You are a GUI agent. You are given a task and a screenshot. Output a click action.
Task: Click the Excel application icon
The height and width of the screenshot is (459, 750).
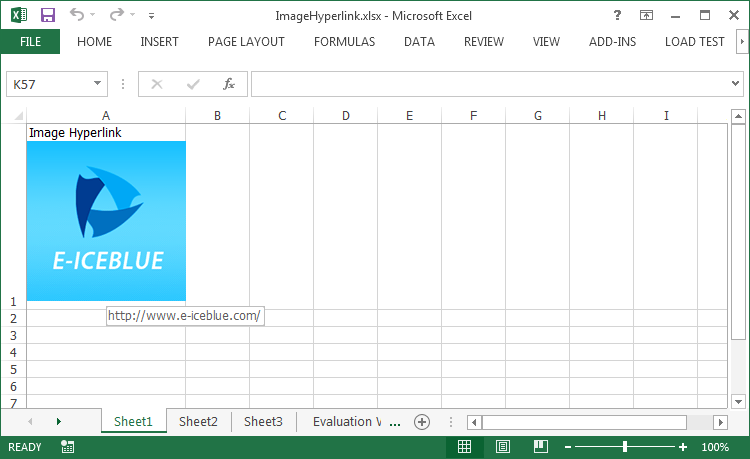pos(19,15)
